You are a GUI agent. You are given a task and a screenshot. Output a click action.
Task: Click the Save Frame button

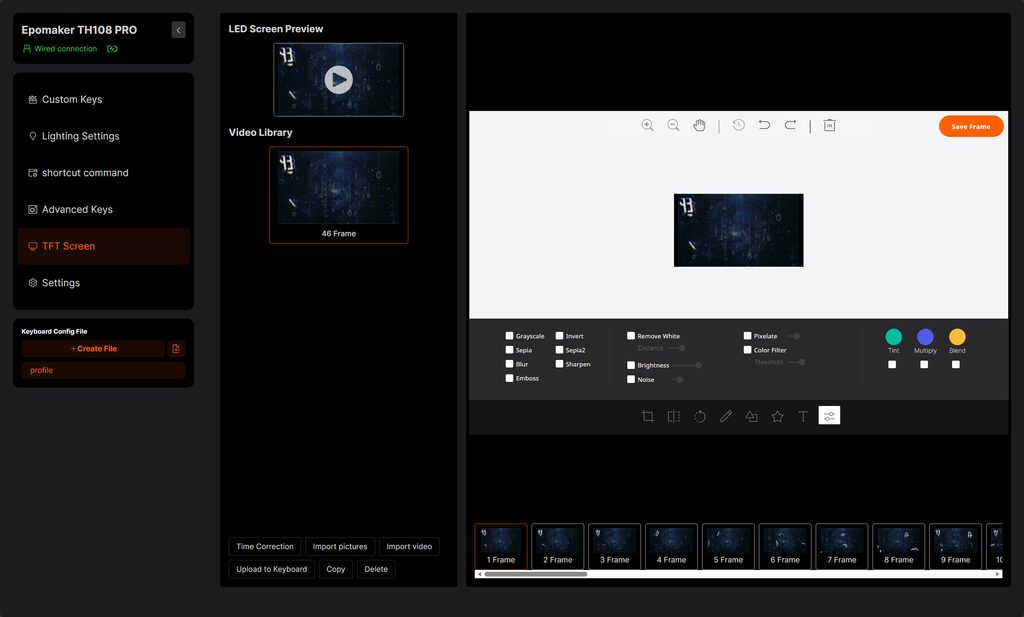tap(971, 126)
